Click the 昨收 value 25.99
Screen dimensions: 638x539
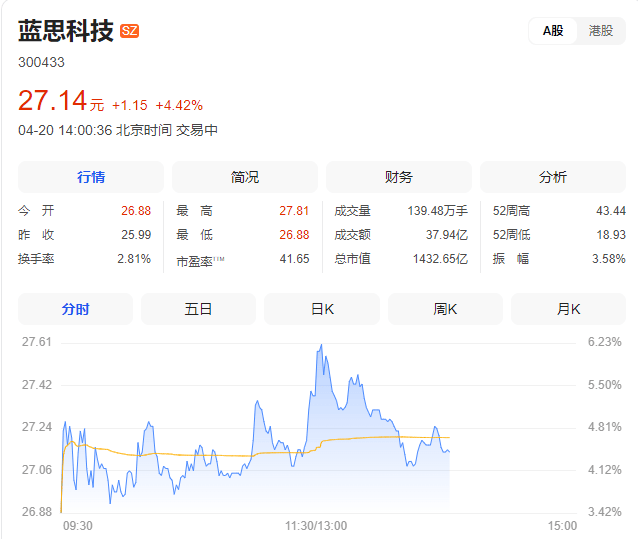[136, 235]
